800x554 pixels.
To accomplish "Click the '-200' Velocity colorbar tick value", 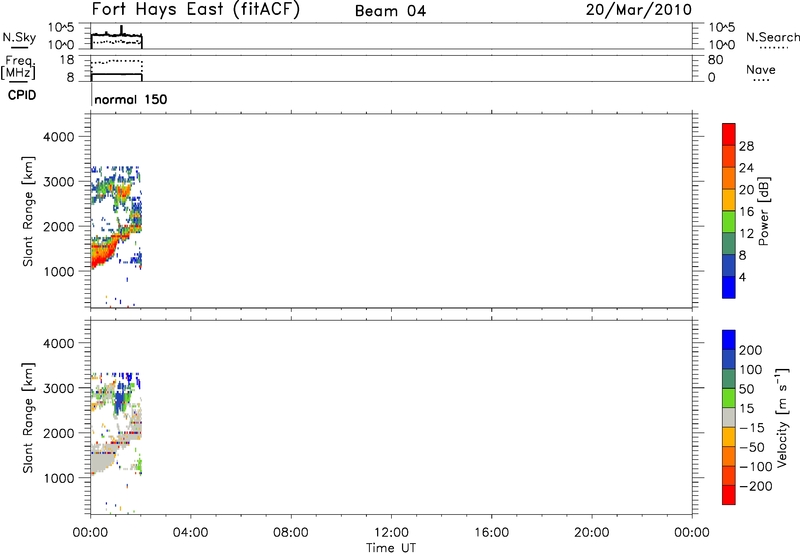I will [756, 486].
